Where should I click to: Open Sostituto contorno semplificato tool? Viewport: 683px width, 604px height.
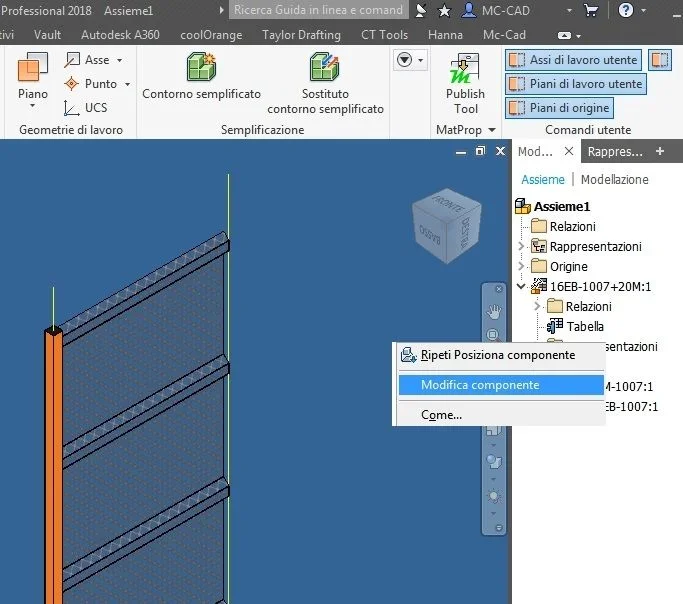point(325,83)
